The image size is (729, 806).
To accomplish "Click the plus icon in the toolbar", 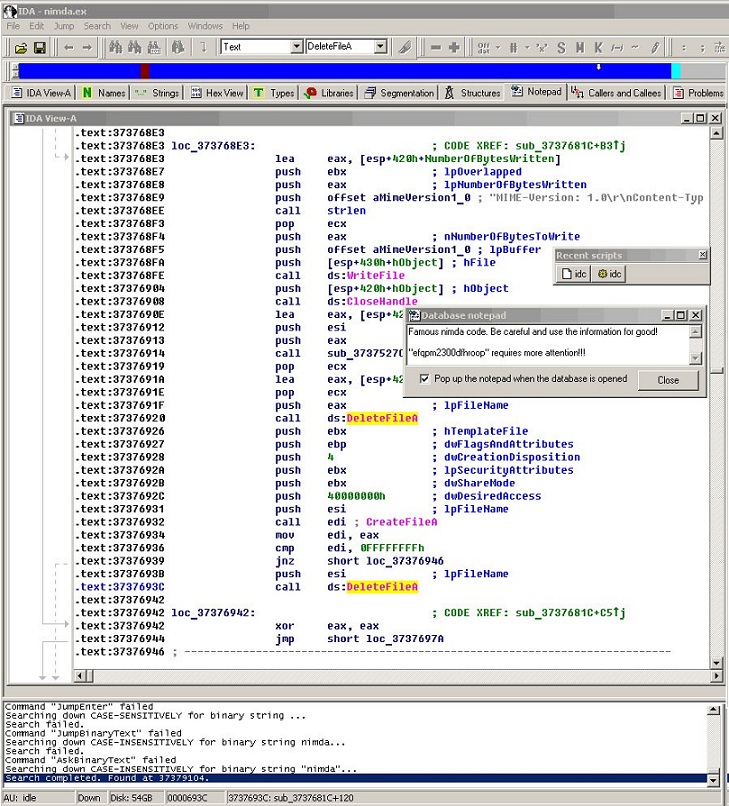I will [x=454, y=47].
